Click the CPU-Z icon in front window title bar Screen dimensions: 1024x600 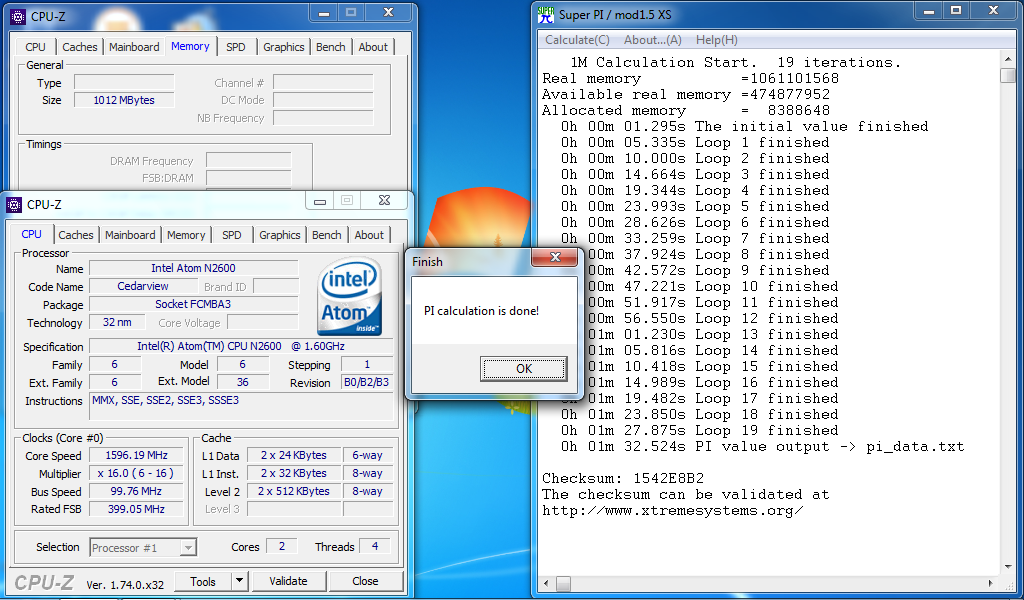click(x=14, y=205)
